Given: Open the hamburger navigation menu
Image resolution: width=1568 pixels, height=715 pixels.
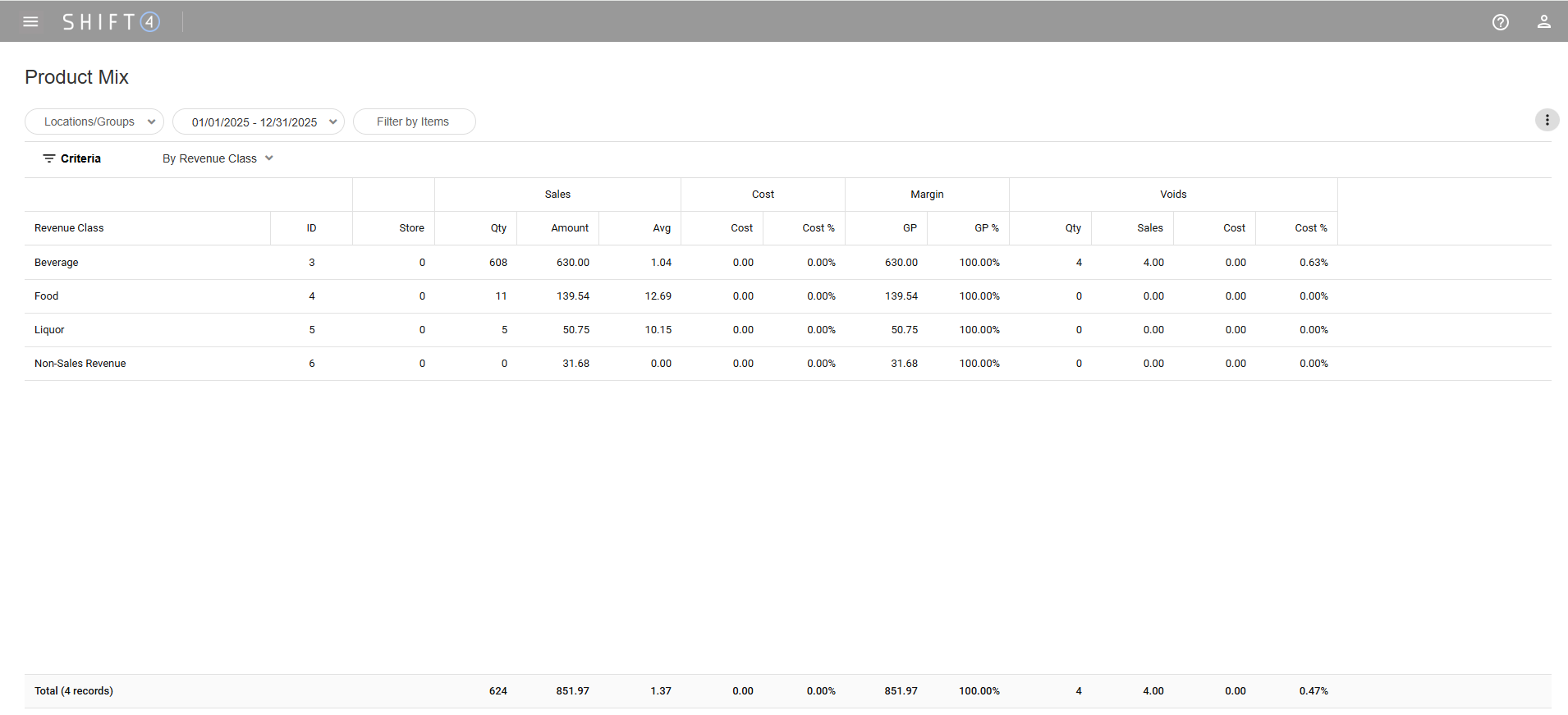Looking at the screenshot, I should [30, 21].
